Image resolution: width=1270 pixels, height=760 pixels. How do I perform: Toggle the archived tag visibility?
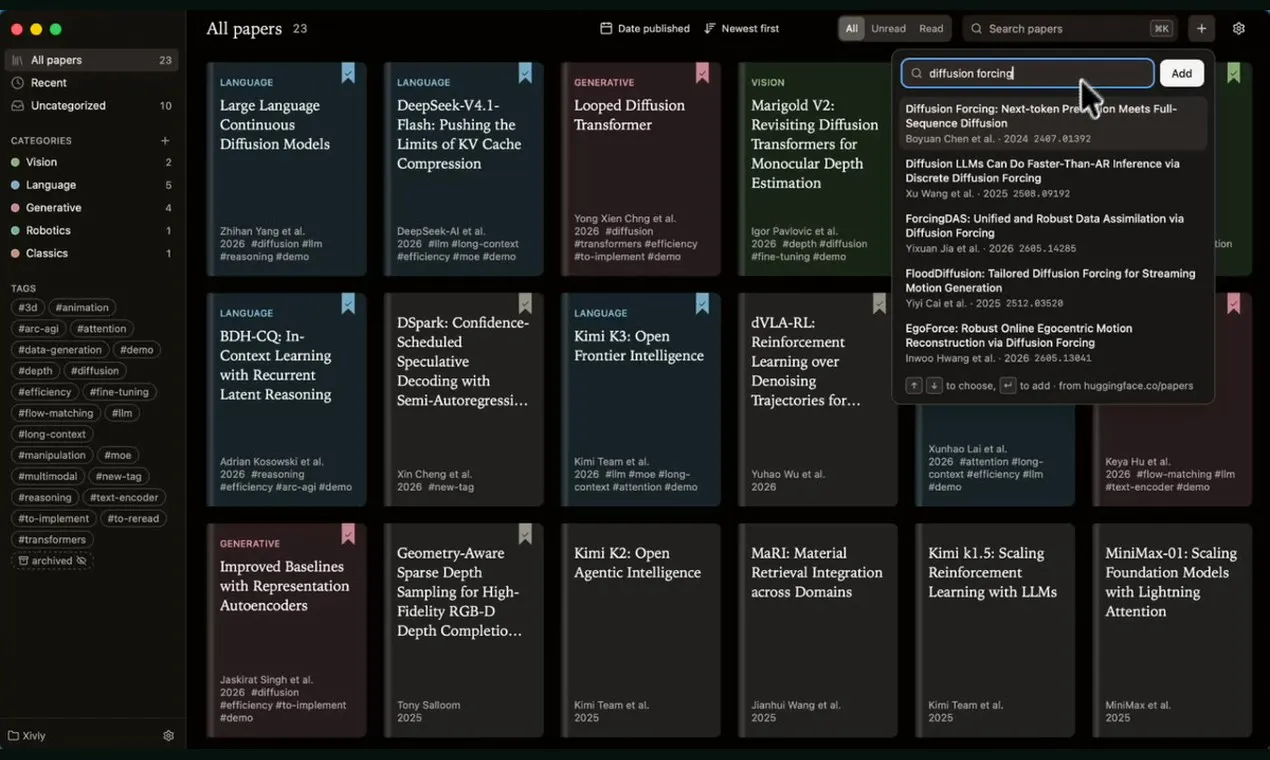[52, 561]
